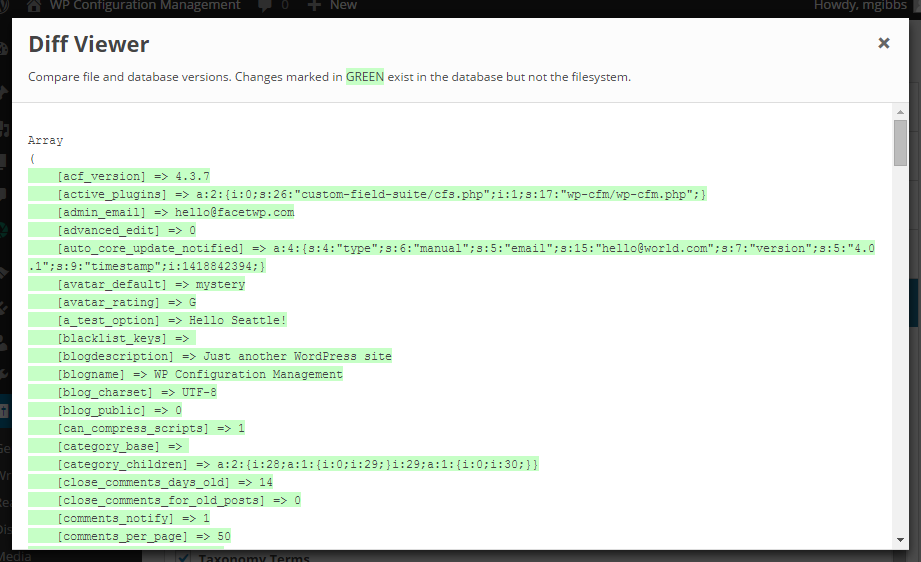Click the [close_comments_for_old_posts] => 0 line
Image resolution: width=921 pixels, height=562 pixels.
tap(164, 500)
